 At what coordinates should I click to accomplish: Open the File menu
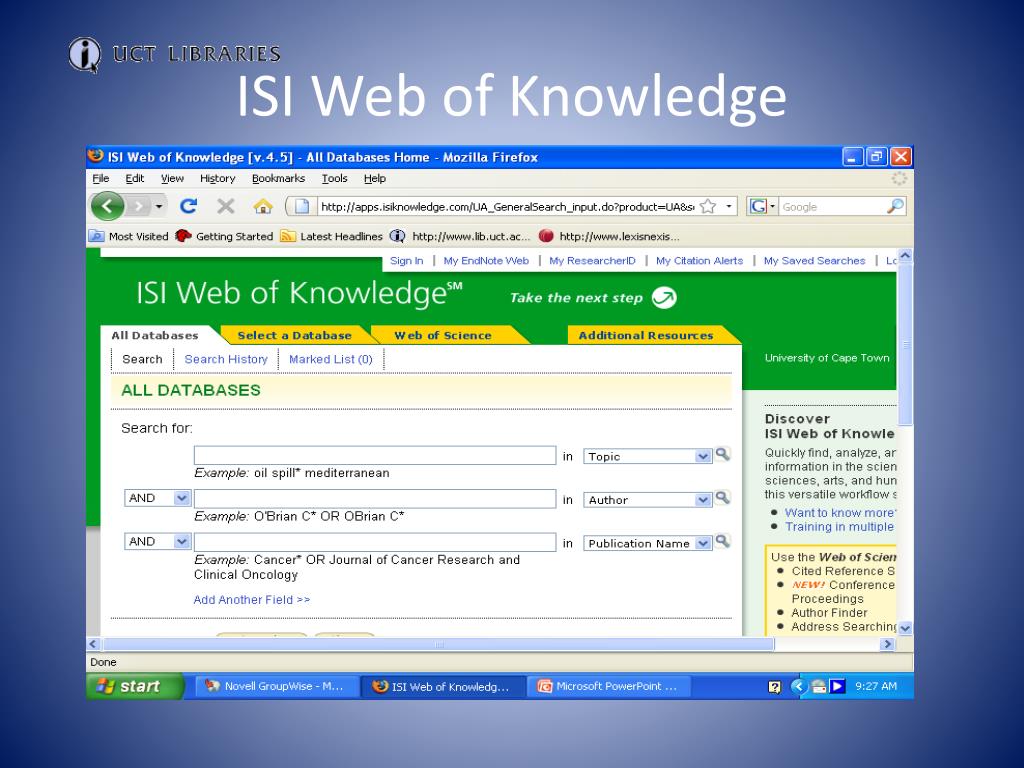(x=101, y=178)
